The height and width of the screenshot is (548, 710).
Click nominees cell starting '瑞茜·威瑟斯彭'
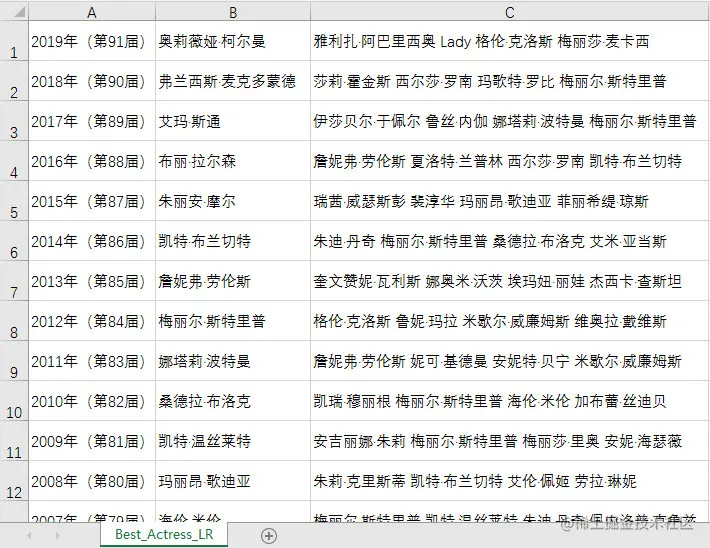tap(510, 201)
